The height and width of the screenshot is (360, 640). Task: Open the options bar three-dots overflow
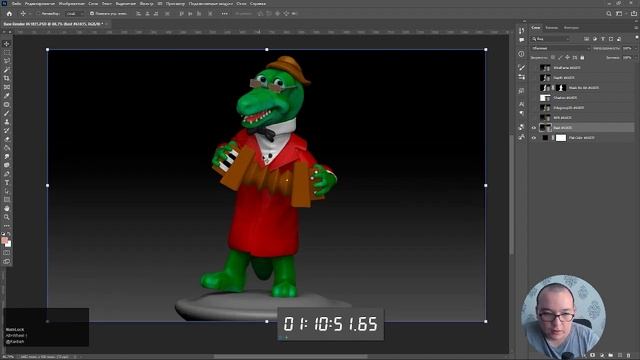tap(224, 13)
